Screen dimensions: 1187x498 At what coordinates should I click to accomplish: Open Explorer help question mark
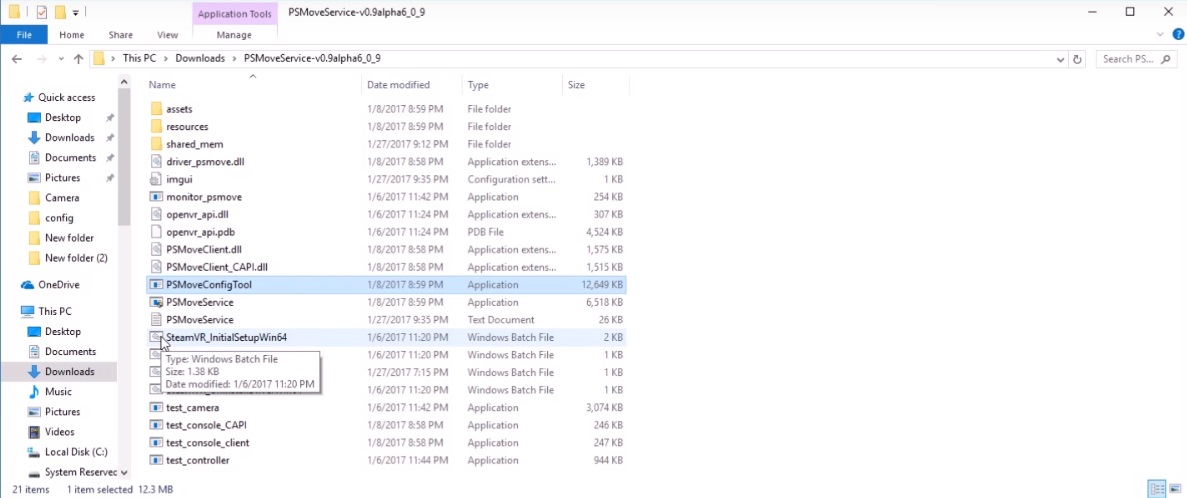(1178, 34)
